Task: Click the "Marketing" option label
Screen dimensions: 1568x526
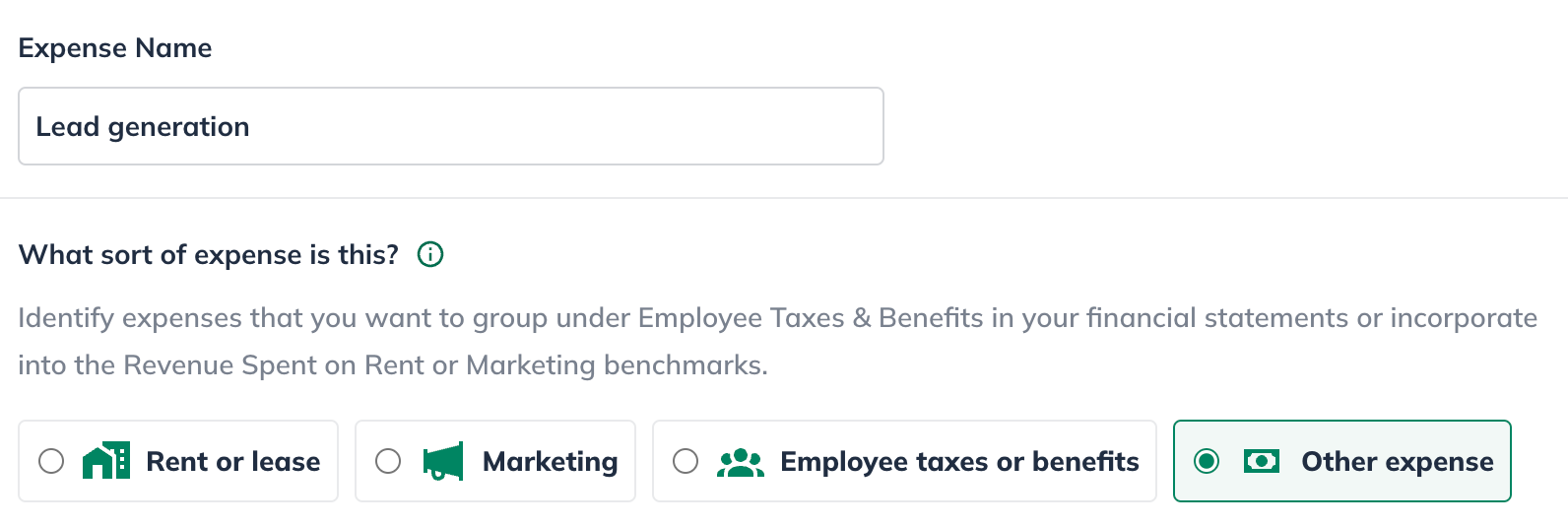Action: (x=550, y=462)
